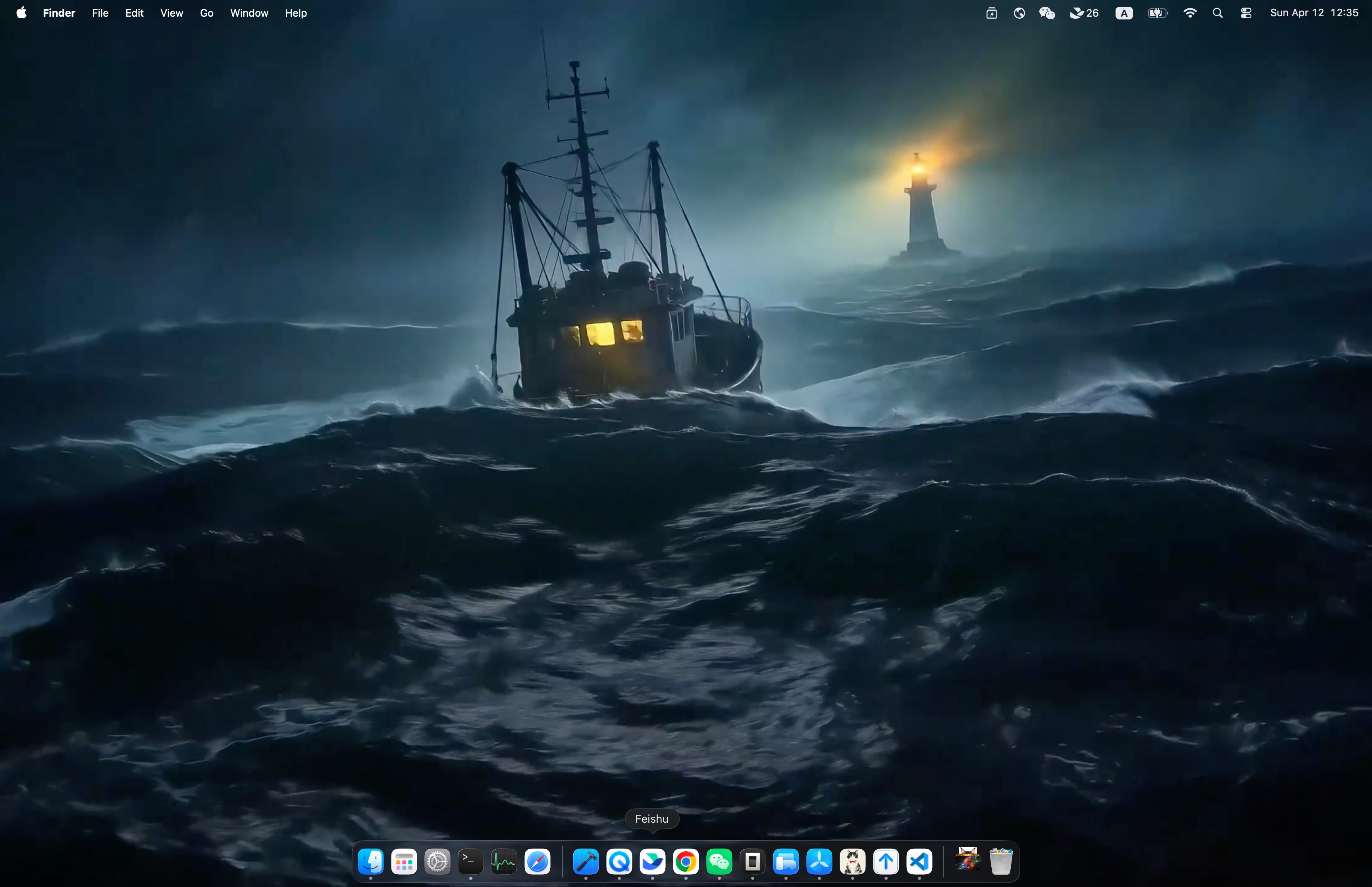The height and width of the screenshot is (887, 1372).
Task: Launch Terminal from the dock
Action: tap(470, 862)
